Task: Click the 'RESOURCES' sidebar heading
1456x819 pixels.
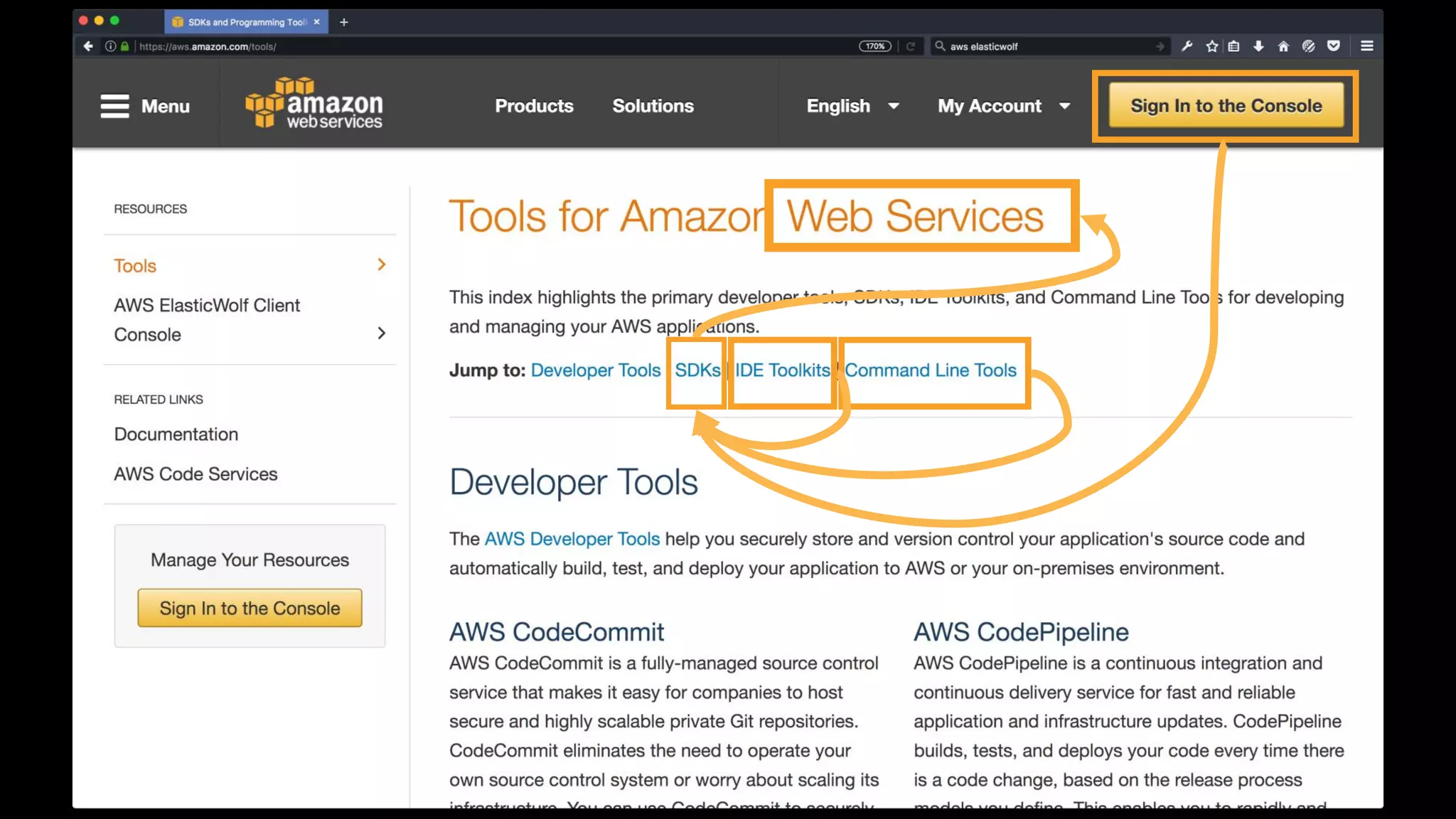Action: coord(150,209)
